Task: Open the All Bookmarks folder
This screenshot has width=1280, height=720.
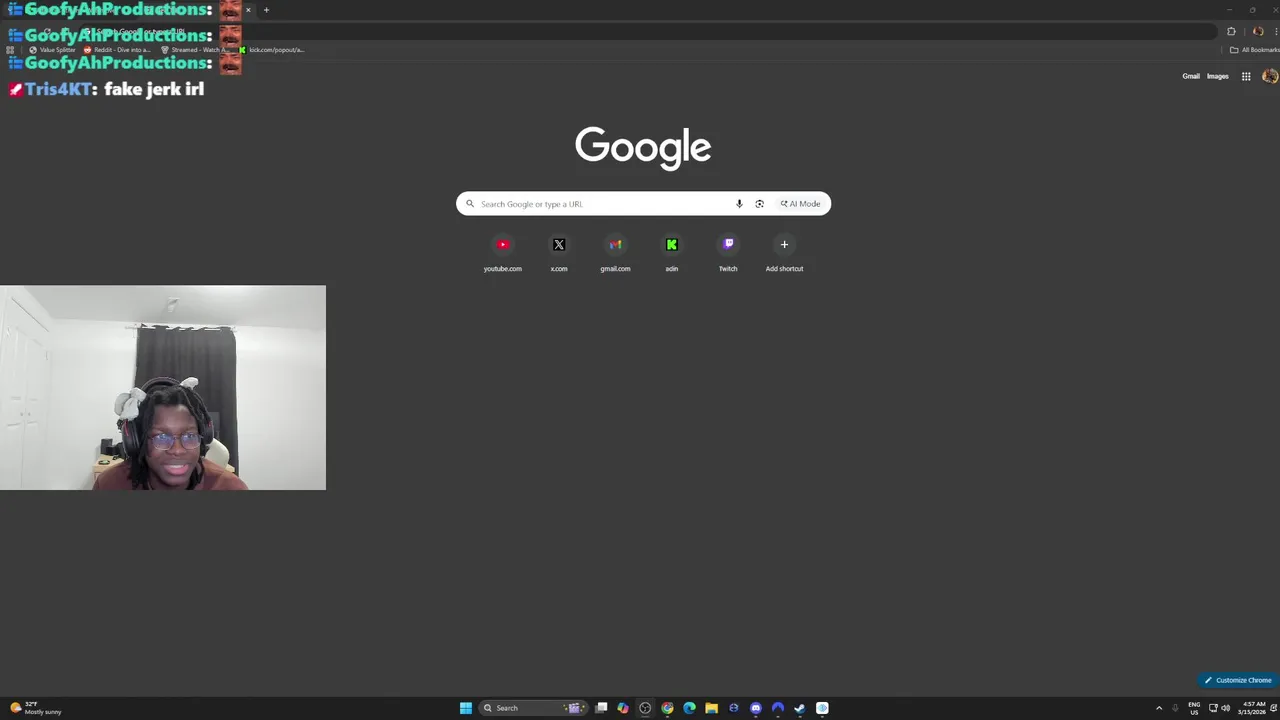Action: [x=1254, y=50]
